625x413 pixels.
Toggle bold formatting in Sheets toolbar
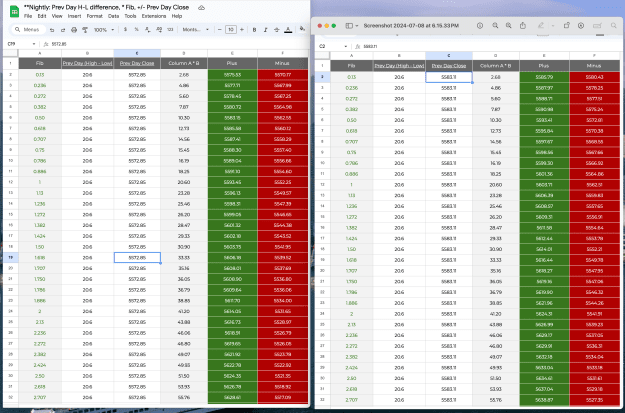tap(254, 30)
